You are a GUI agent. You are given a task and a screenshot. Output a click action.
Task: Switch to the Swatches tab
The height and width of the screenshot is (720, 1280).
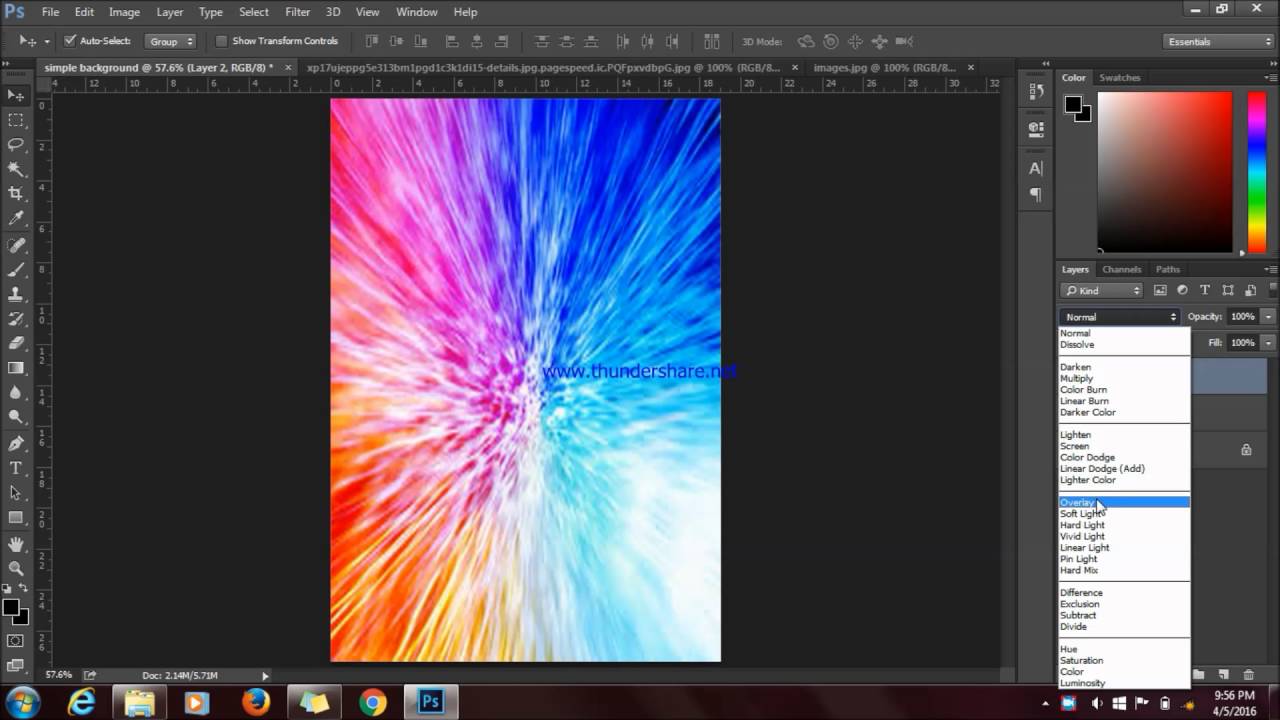(x=1119, y=77)
